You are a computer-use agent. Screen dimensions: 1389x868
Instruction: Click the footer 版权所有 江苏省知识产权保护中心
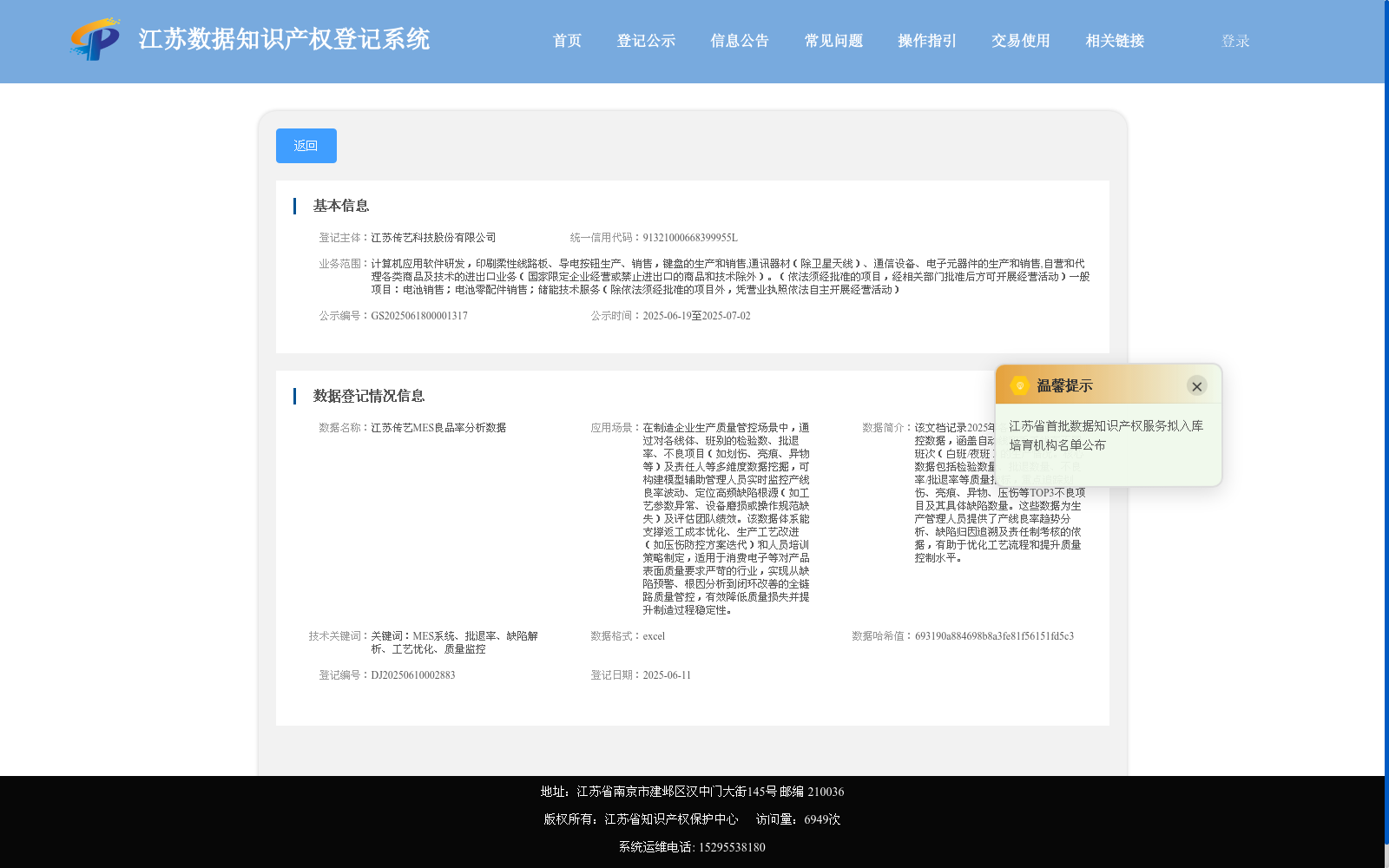tap(641, 819)
